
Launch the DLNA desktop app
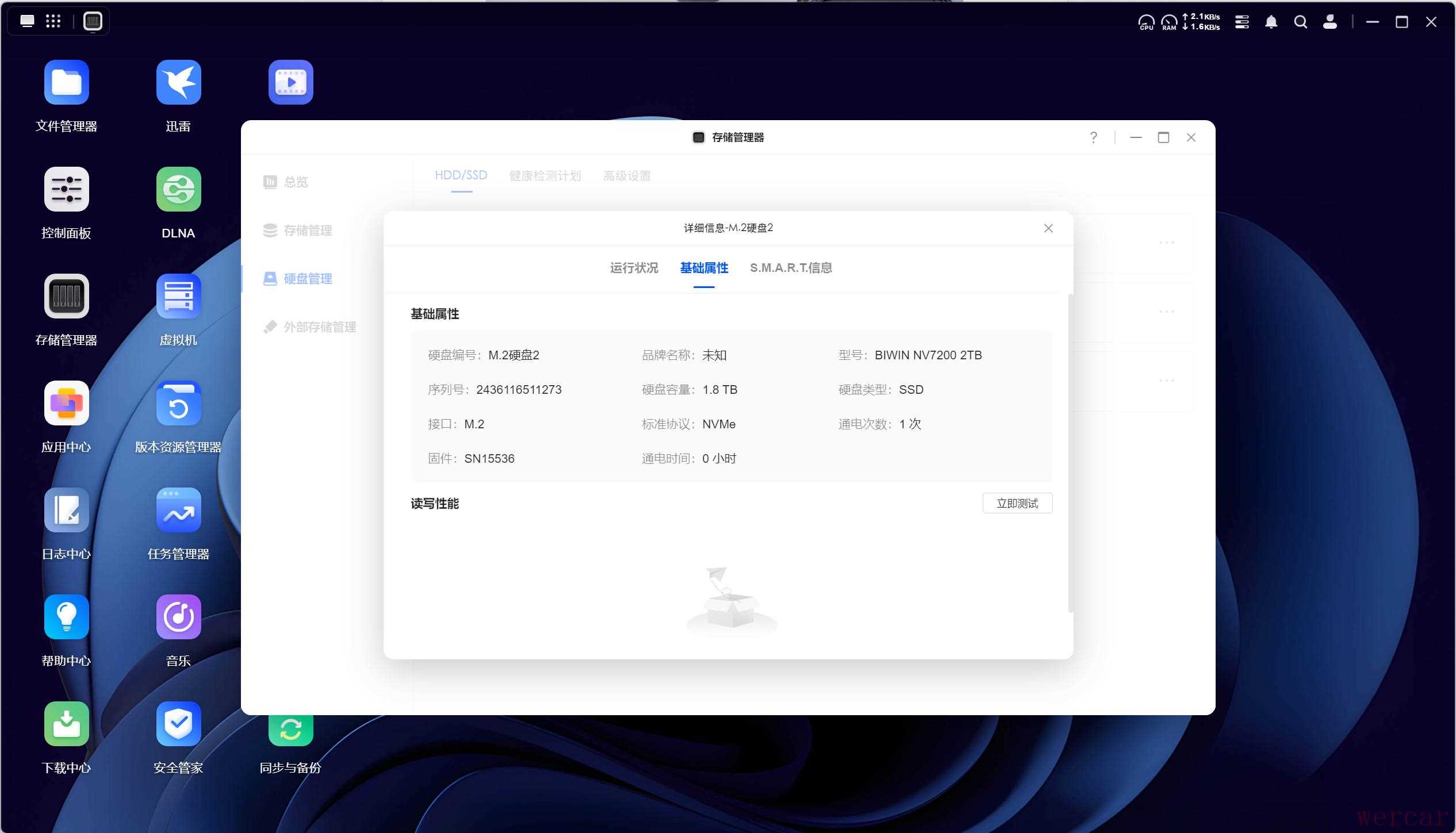(x=178, y=189)
